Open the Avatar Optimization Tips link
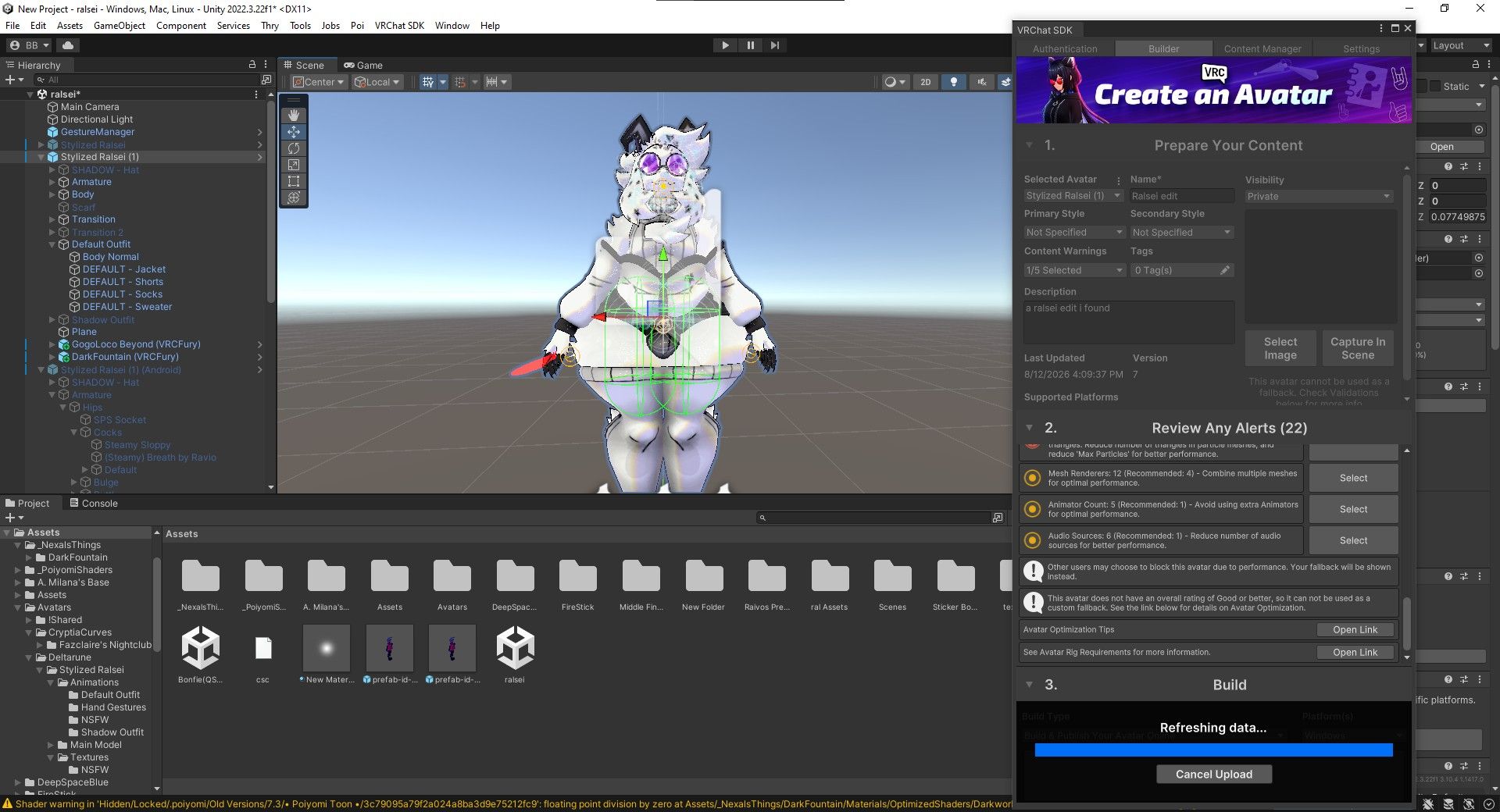This screenshot has height=812, width=1500. [x=1355, y=630]
